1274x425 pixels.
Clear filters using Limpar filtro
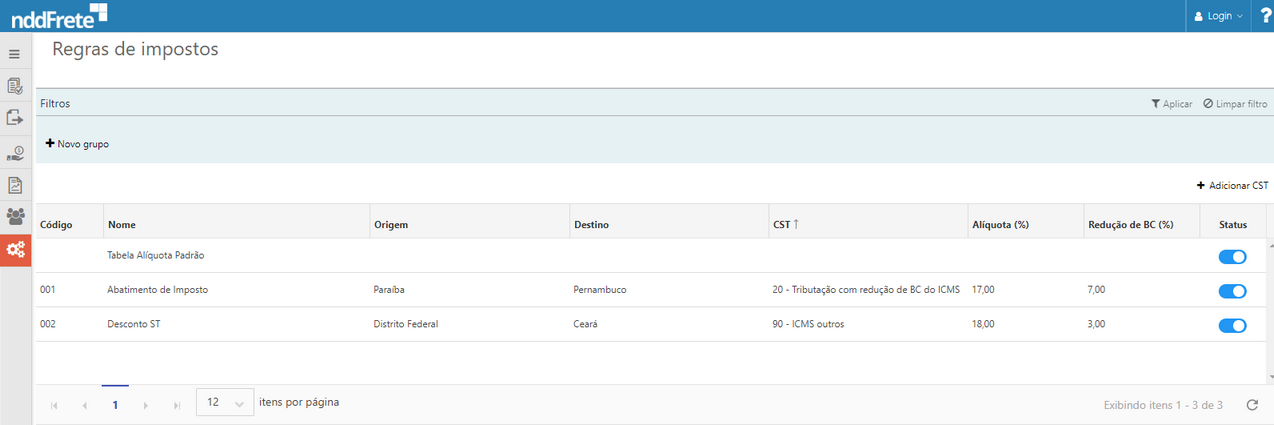click(x=1235, y=104)
